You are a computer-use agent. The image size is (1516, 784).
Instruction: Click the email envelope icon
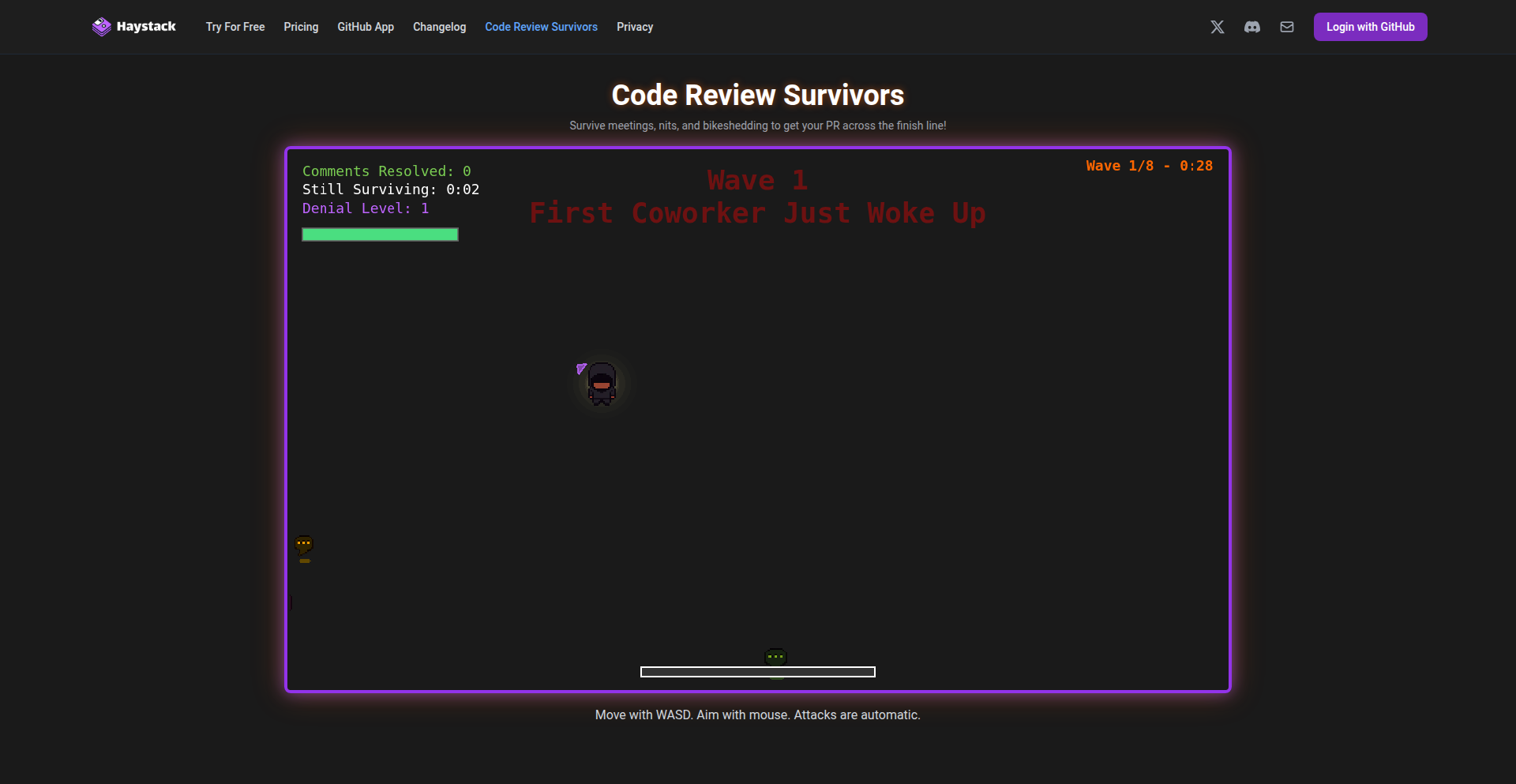(1287, 27)
